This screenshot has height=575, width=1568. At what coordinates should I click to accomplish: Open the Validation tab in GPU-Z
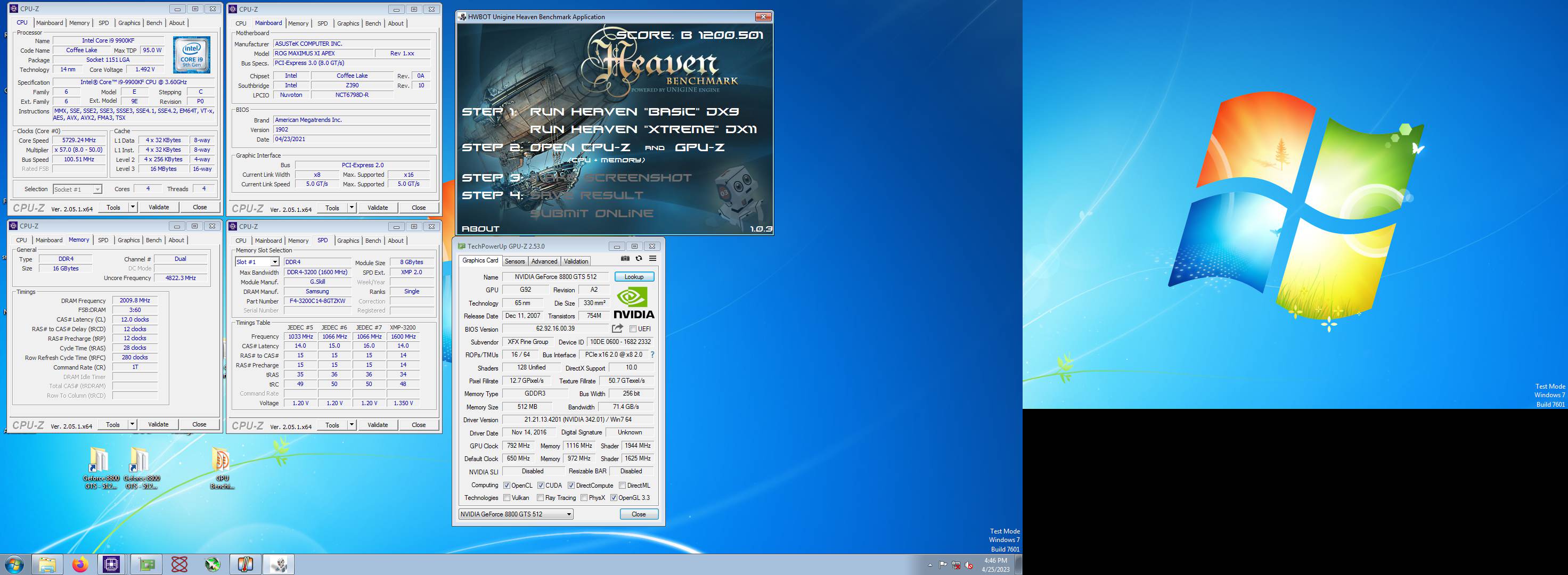pos(576,261)
